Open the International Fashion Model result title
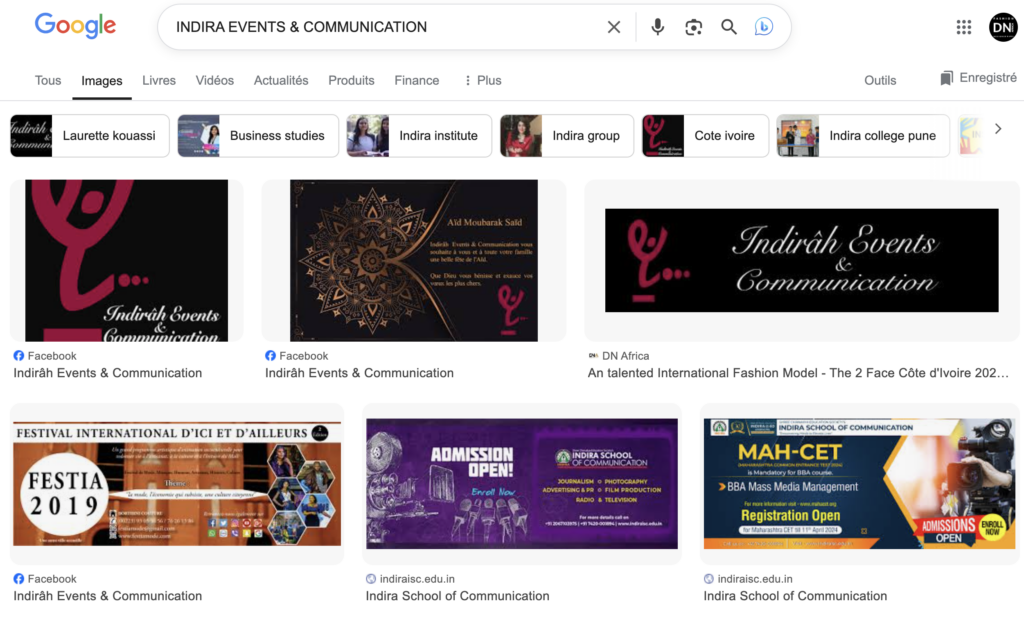This screenshot has height=617, width=1024. point(798,373)
